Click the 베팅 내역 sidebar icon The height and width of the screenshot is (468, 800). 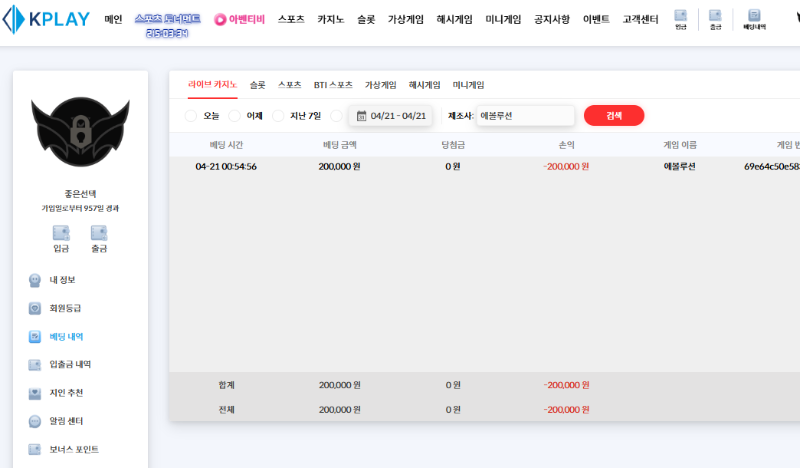click(x=35, y=337)
